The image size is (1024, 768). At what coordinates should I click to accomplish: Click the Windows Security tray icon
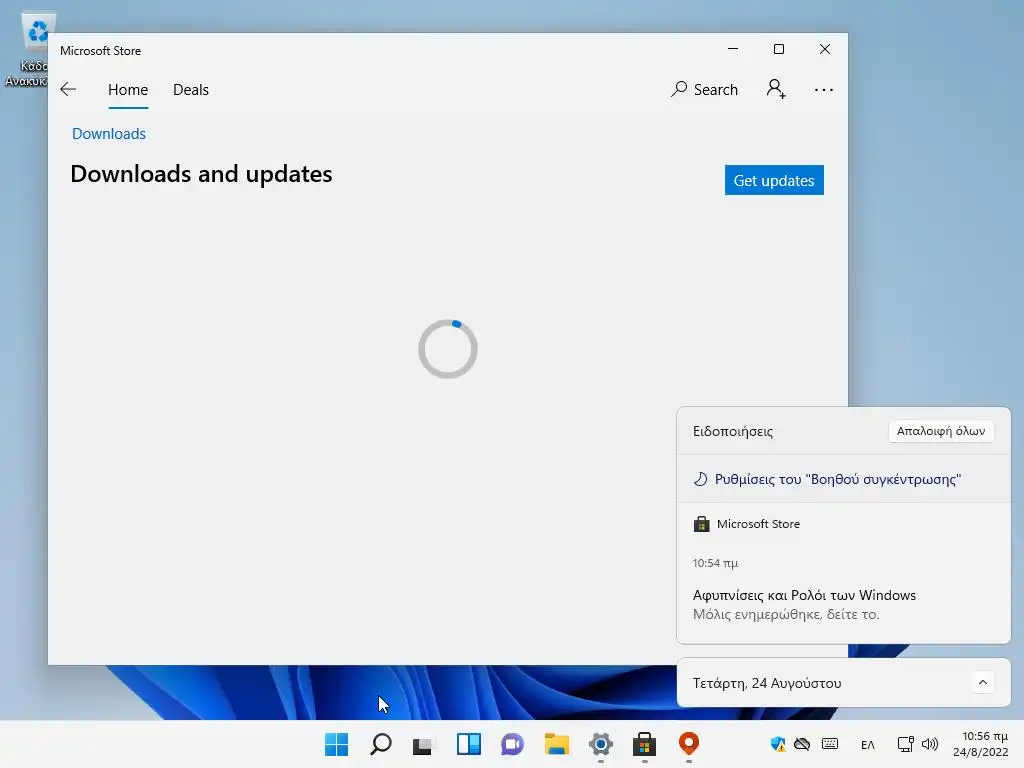(777, 744)
